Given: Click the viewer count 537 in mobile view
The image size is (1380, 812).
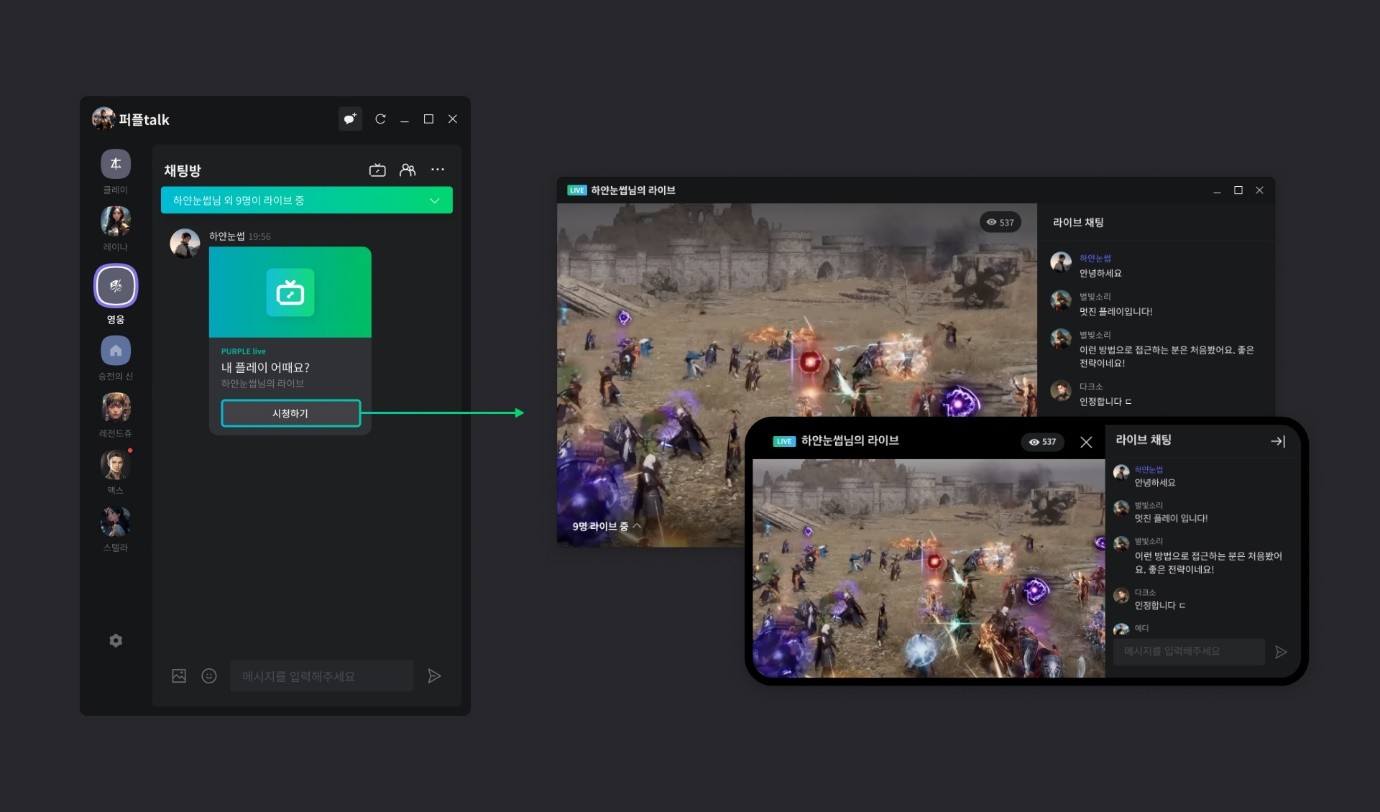Looking at the screenshot, I should pyautogui.click(x=1043, y=442).
